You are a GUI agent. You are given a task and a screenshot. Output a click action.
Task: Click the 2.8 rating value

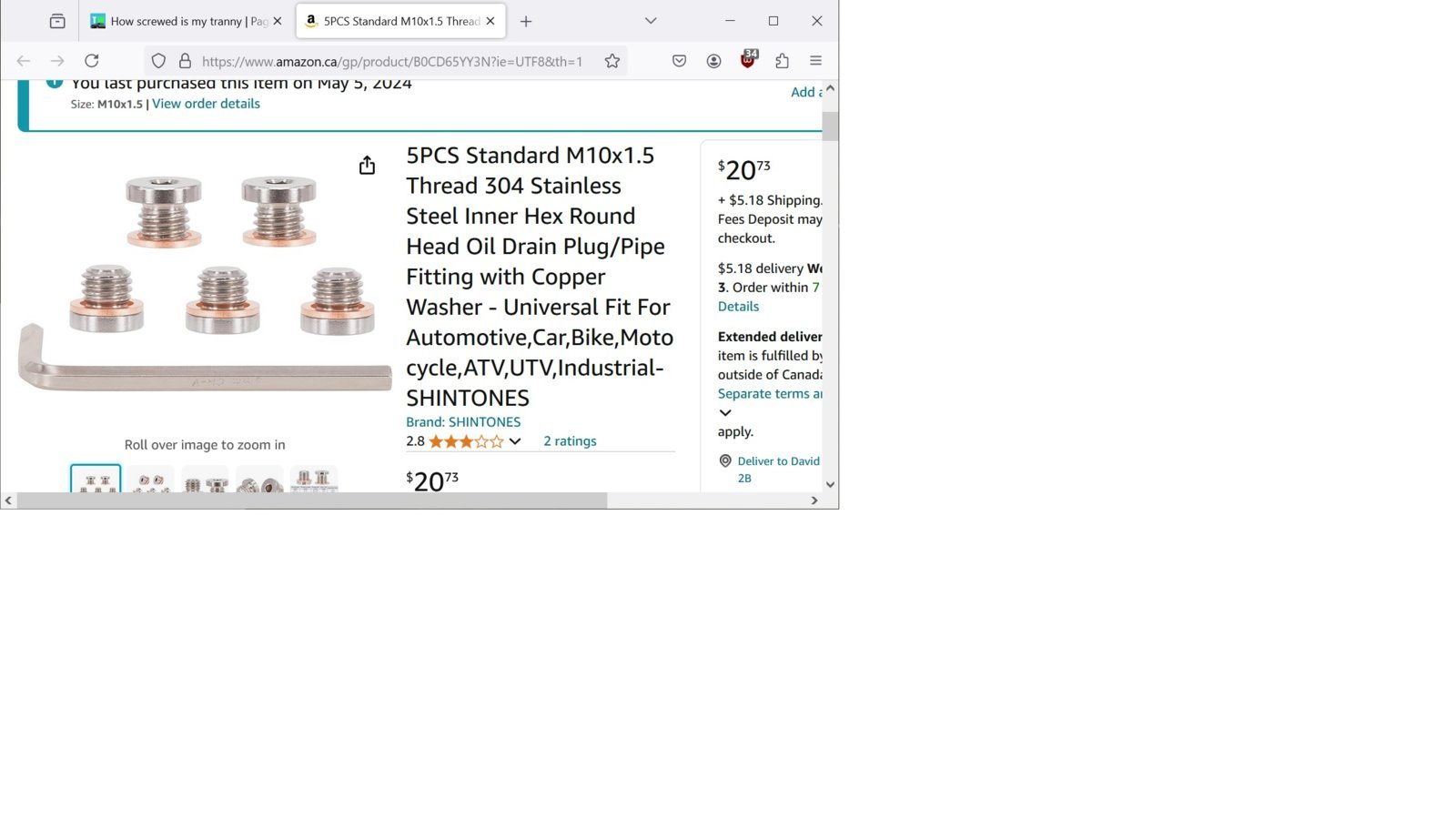tap(415, 441)
